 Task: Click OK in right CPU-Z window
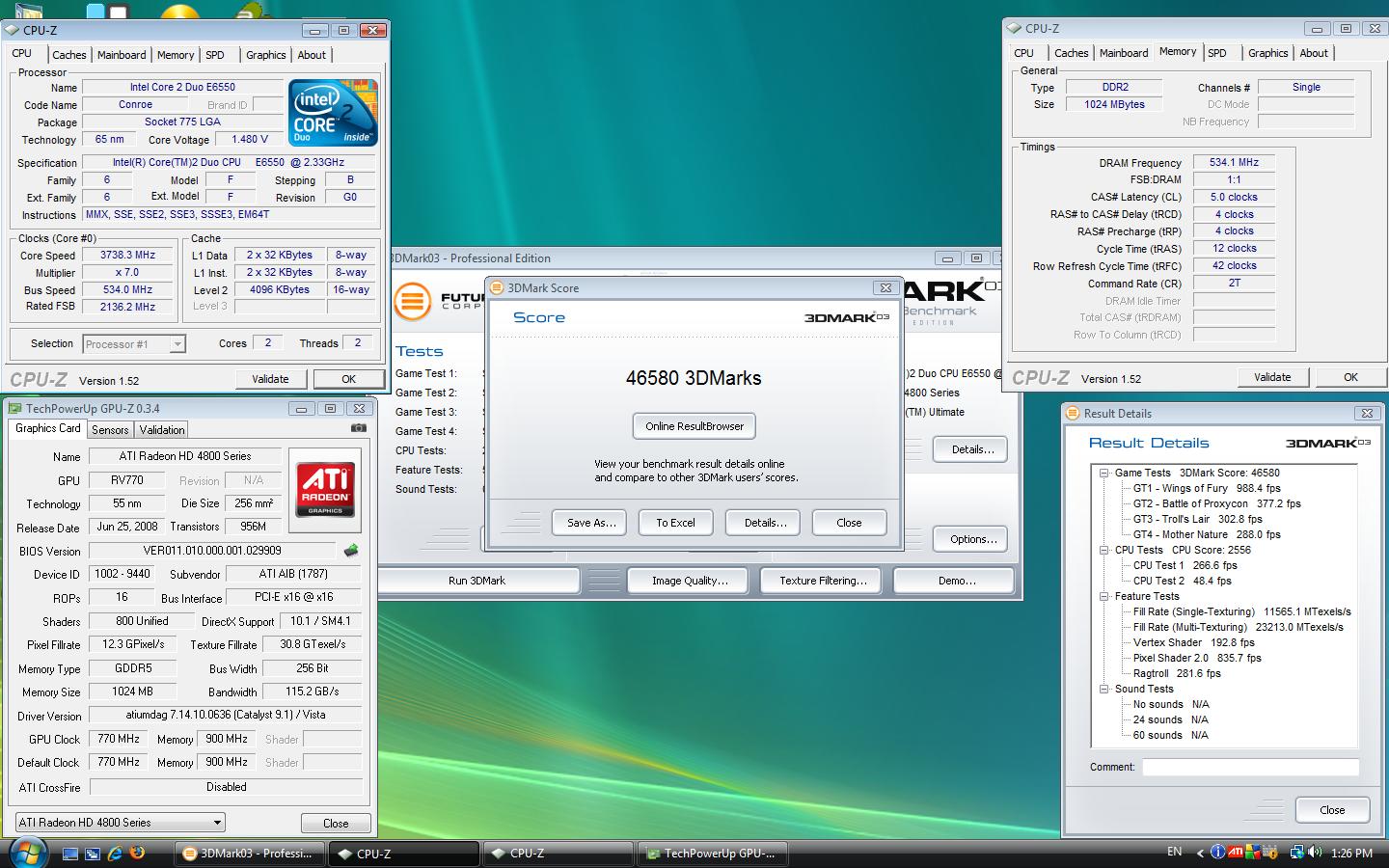tap(1350, 377)
